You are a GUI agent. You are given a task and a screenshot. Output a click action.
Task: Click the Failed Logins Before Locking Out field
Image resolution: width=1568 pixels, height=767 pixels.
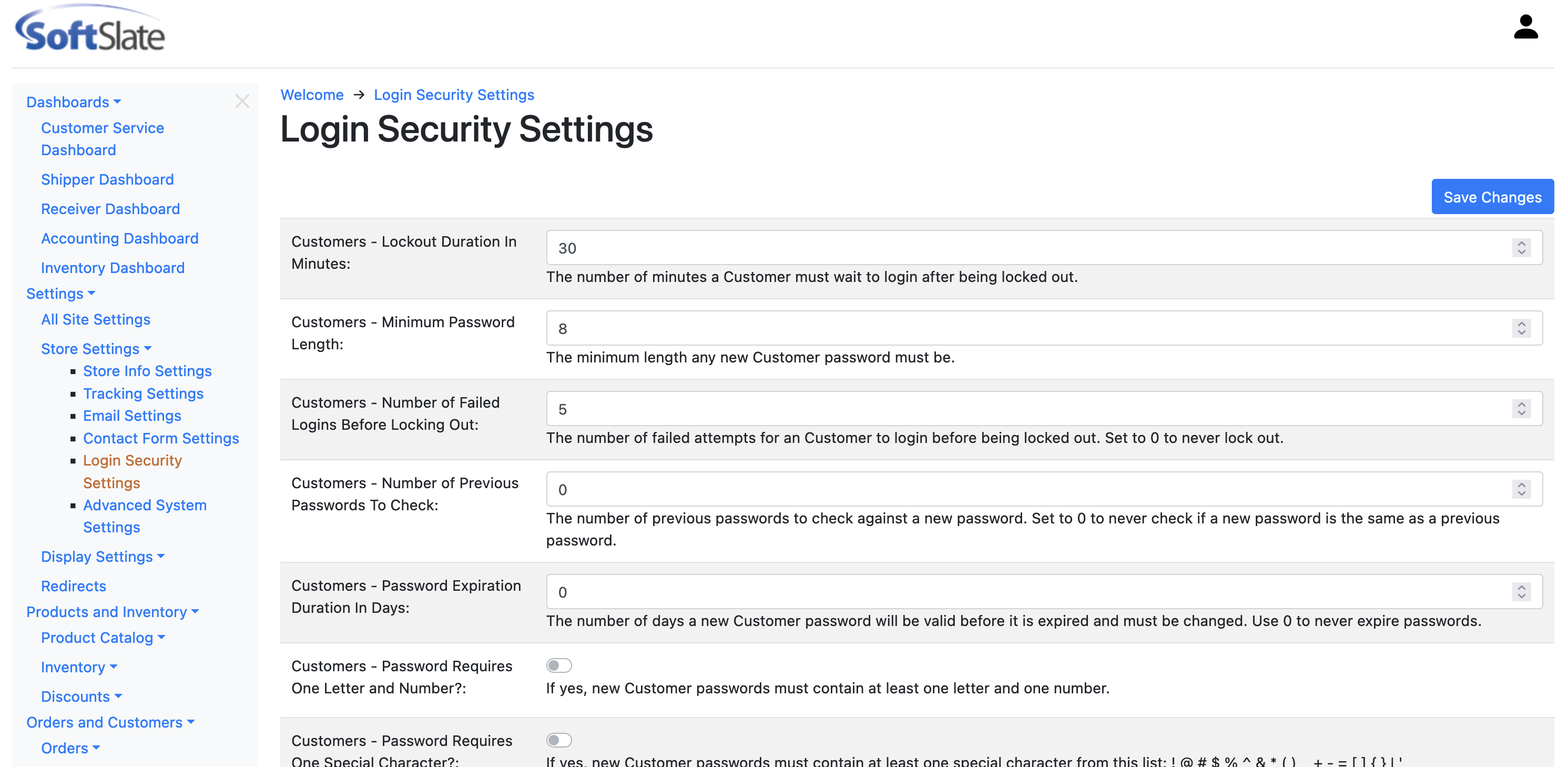(1044, 408)
